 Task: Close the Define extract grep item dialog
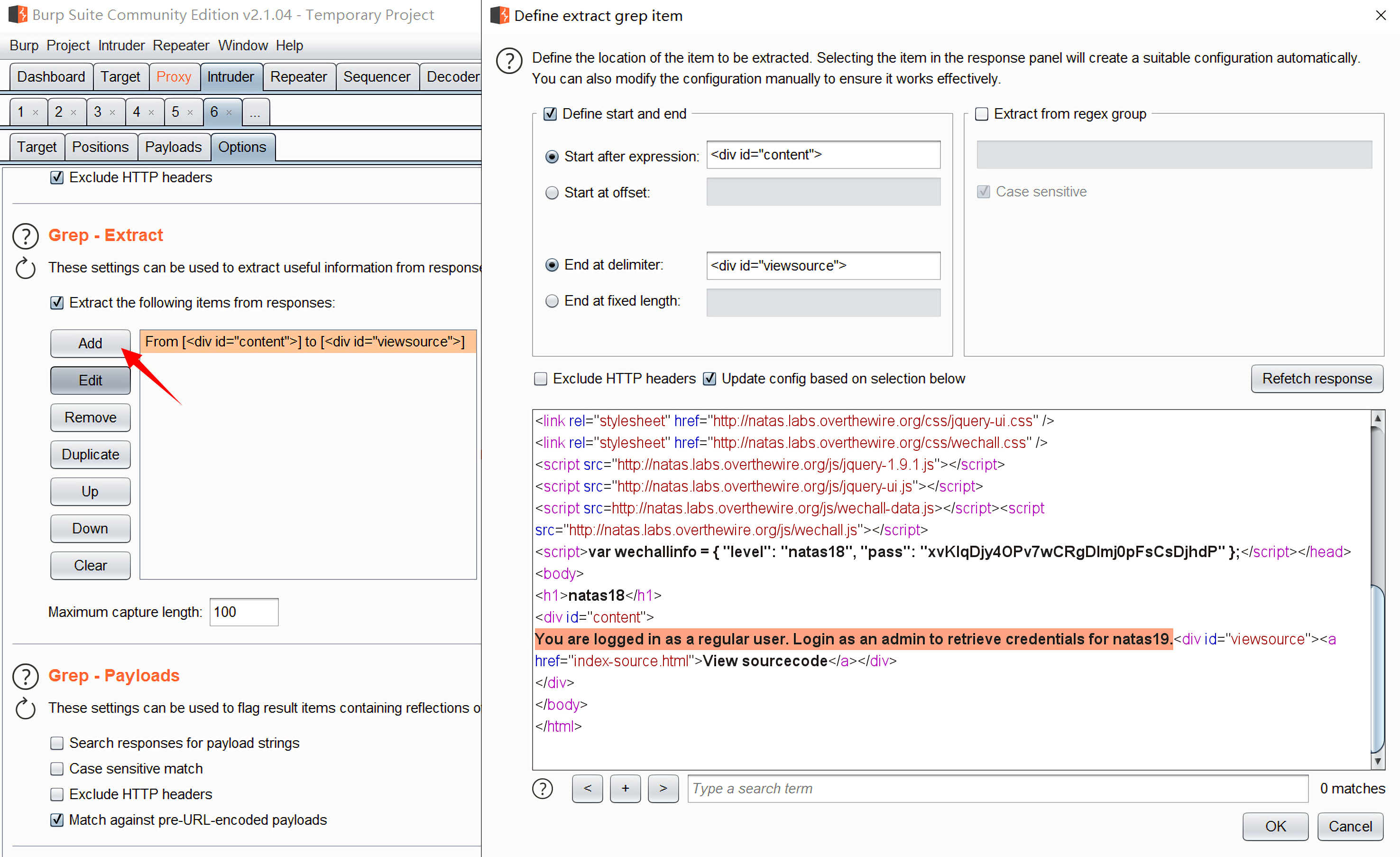[x=1381, y=15]
